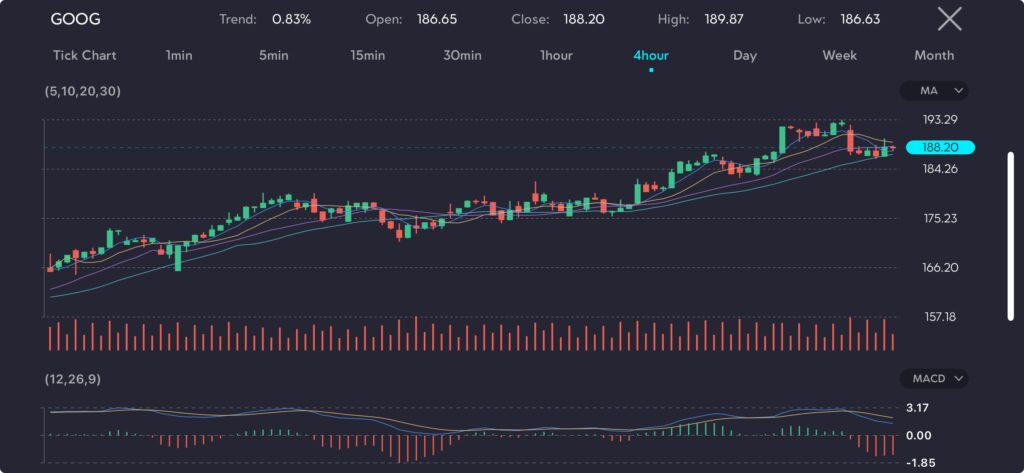Click the vertical scrollbar on the right

pos(1010,235)
